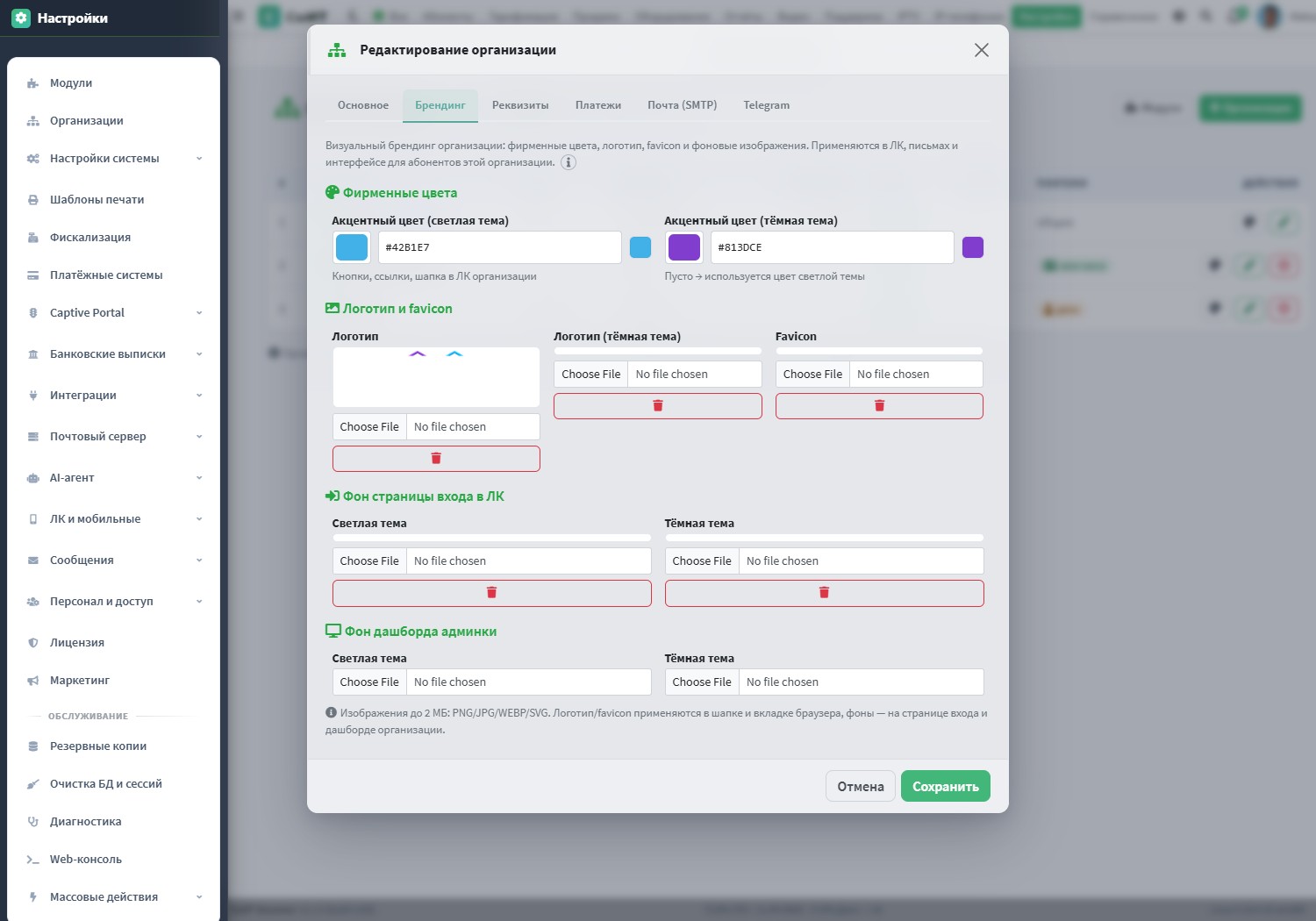This screenshot has width=1316, height=921.
Task: Open Лицензия page in sidebar
Action: [x=113, y=643]
